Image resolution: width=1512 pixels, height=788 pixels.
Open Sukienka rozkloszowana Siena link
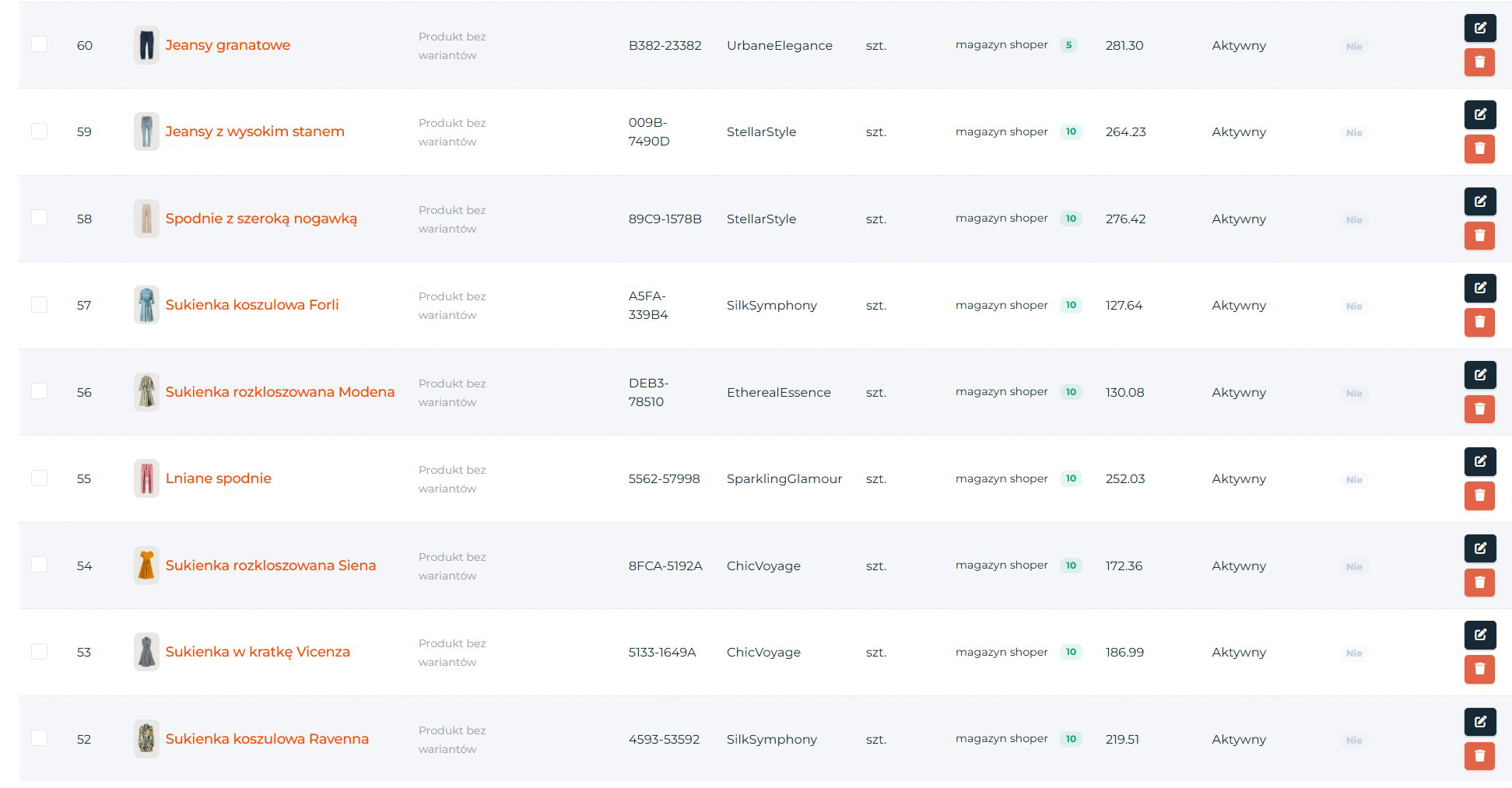click(270, 566)
